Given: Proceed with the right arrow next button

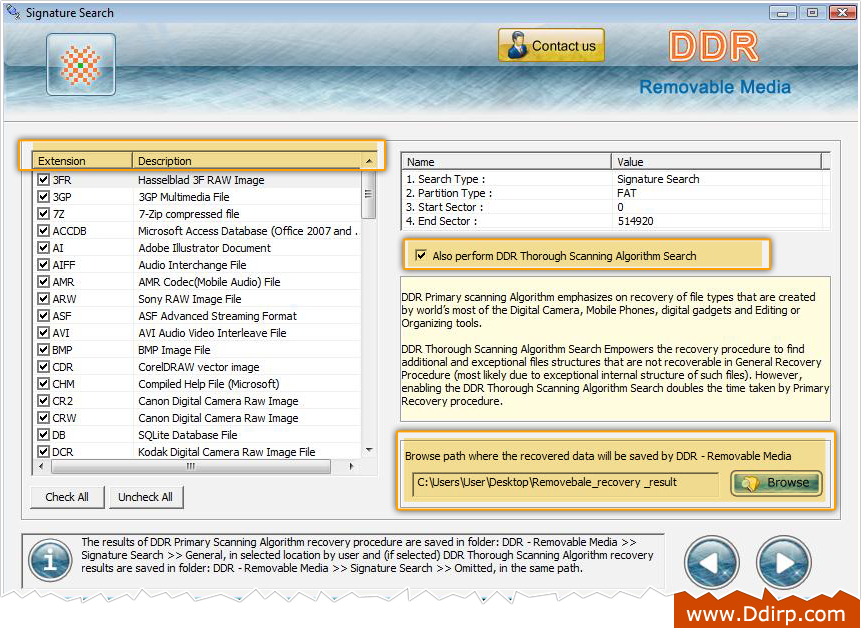Looking at the screenshot, I should [x=784, y=563].
